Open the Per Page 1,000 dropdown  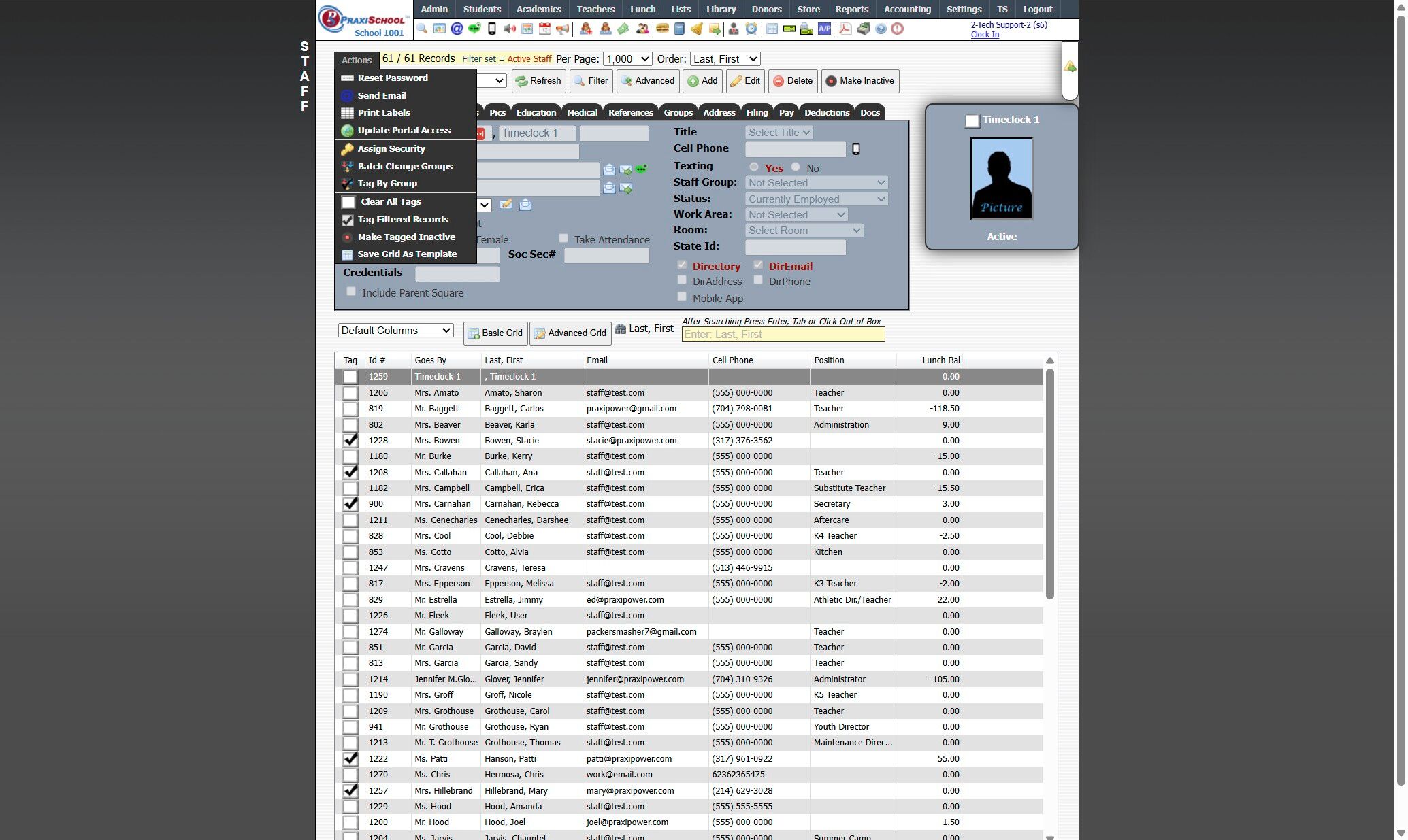click(x=627, y=59)
